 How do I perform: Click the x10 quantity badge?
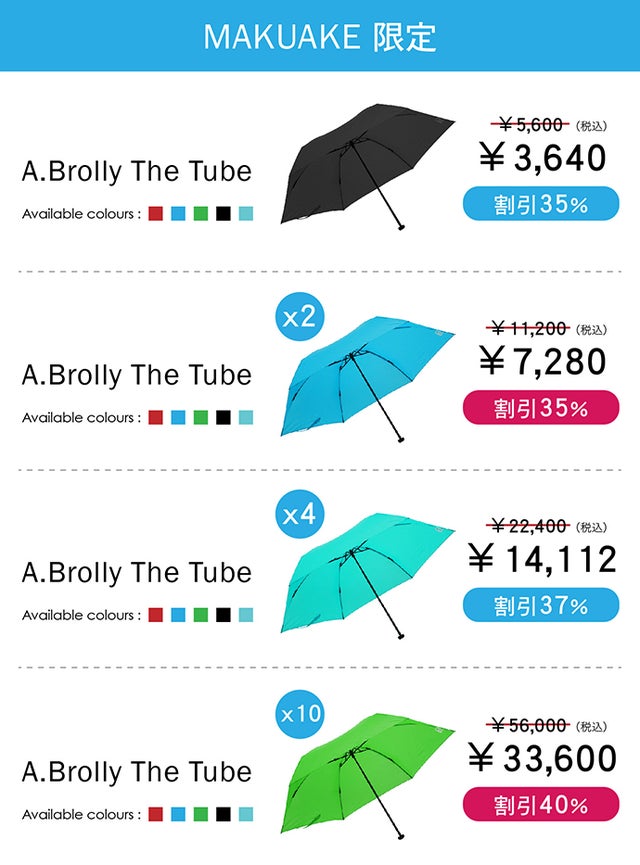click(299, 713)
